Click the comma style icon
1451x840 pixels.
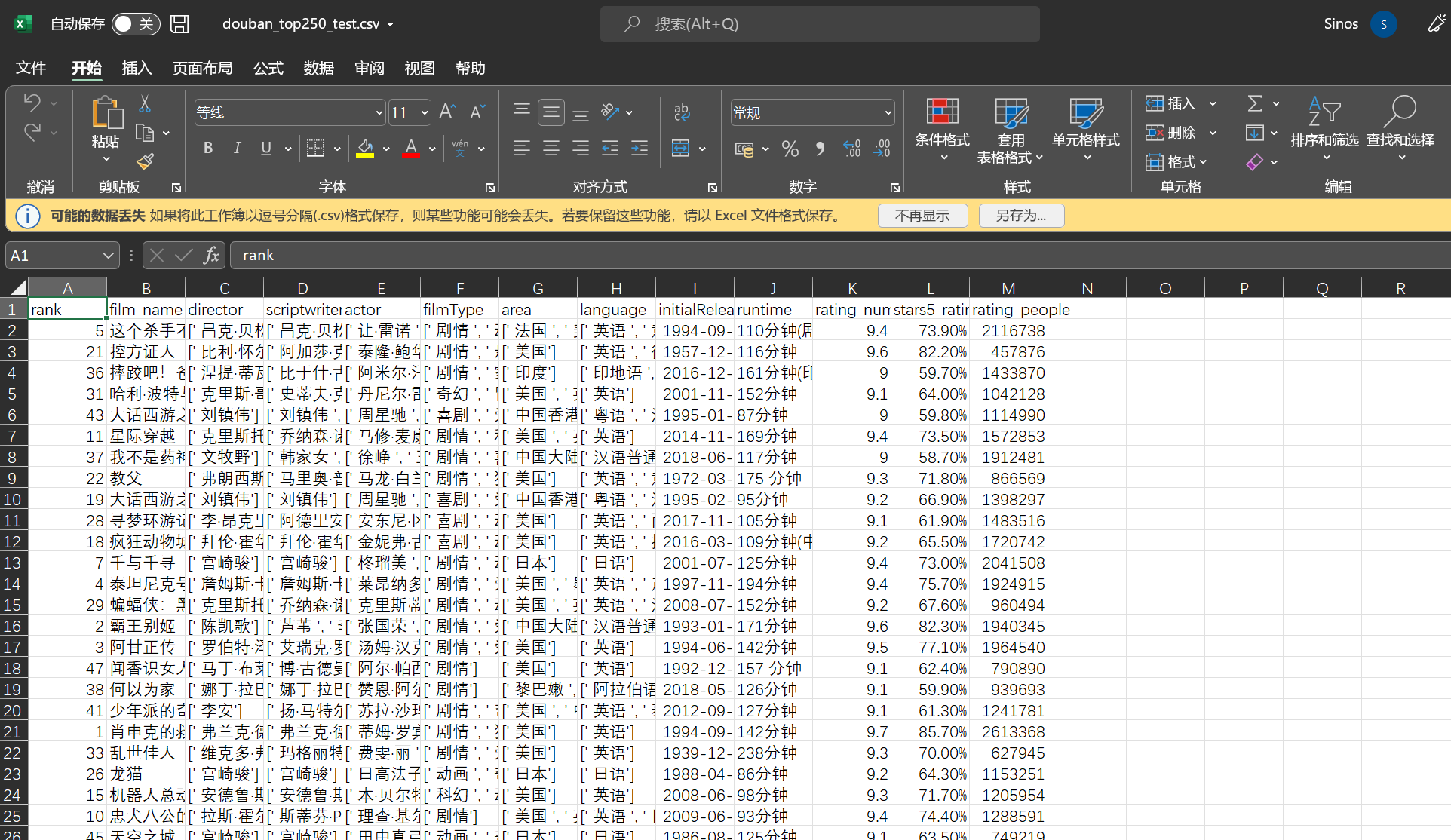coord(820,149)
